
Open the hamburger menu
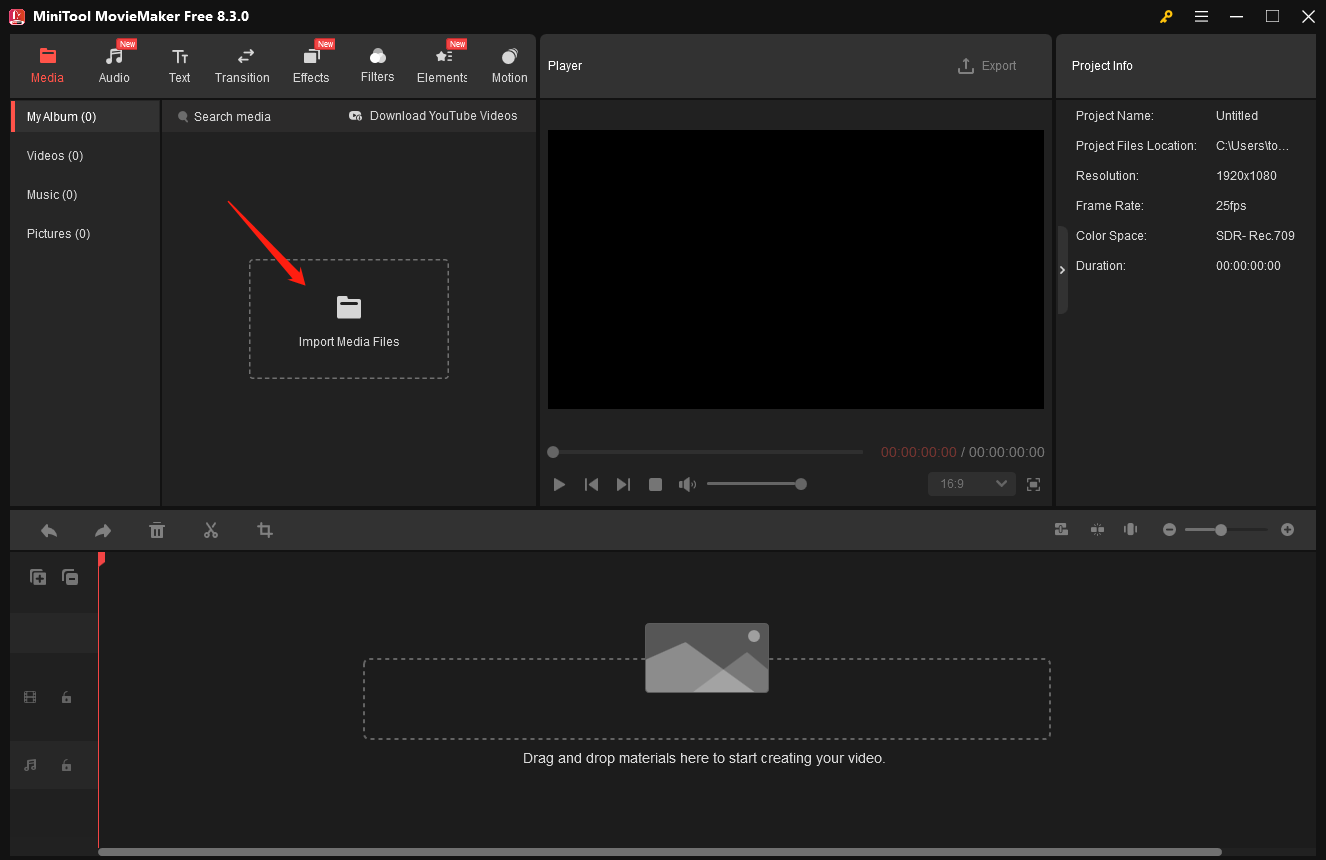[1201, 16]
